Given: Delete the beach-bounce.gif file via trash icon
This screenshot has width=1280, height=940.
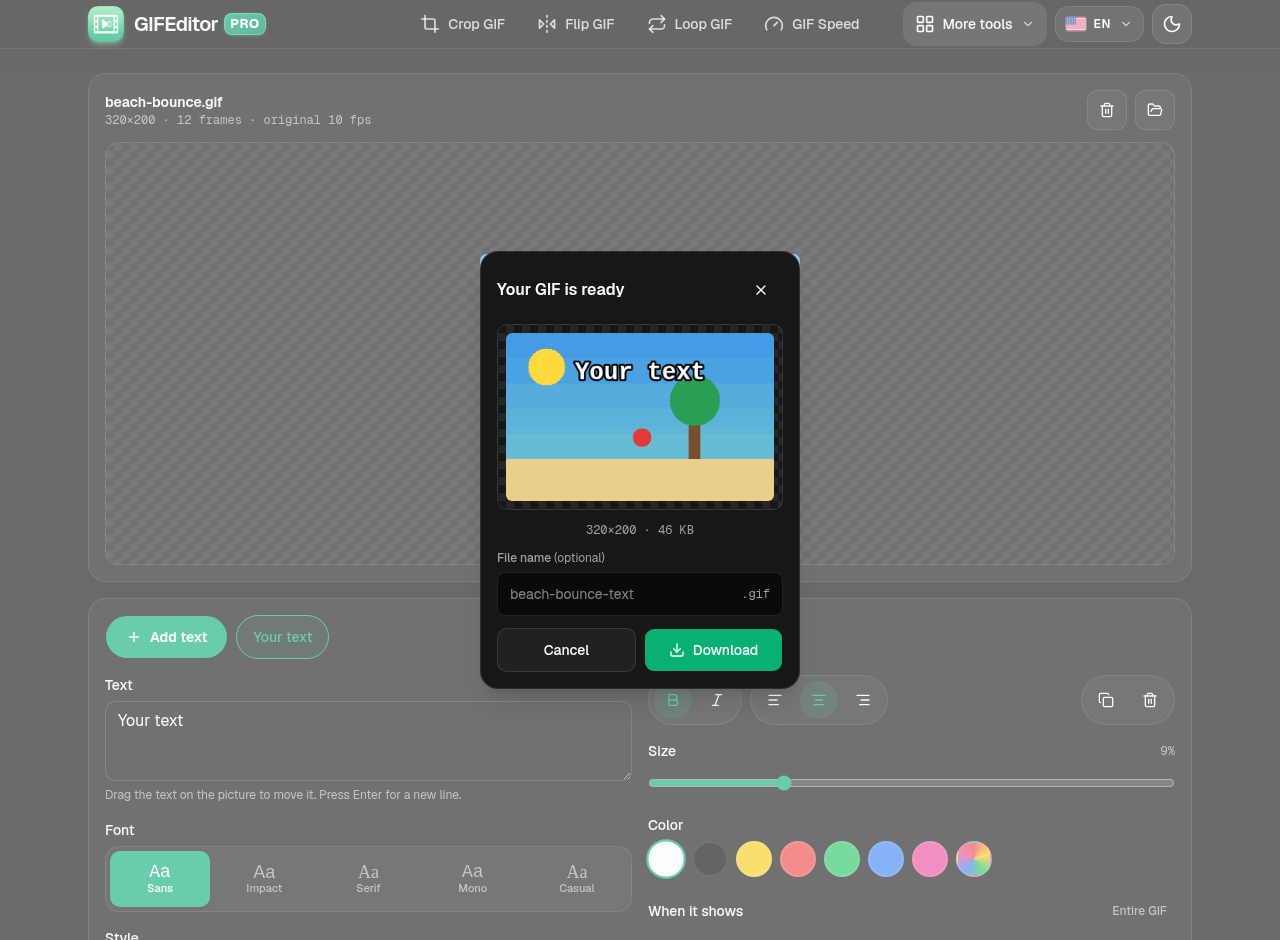Looking at the screenshot, I should tap(1107, 110).
